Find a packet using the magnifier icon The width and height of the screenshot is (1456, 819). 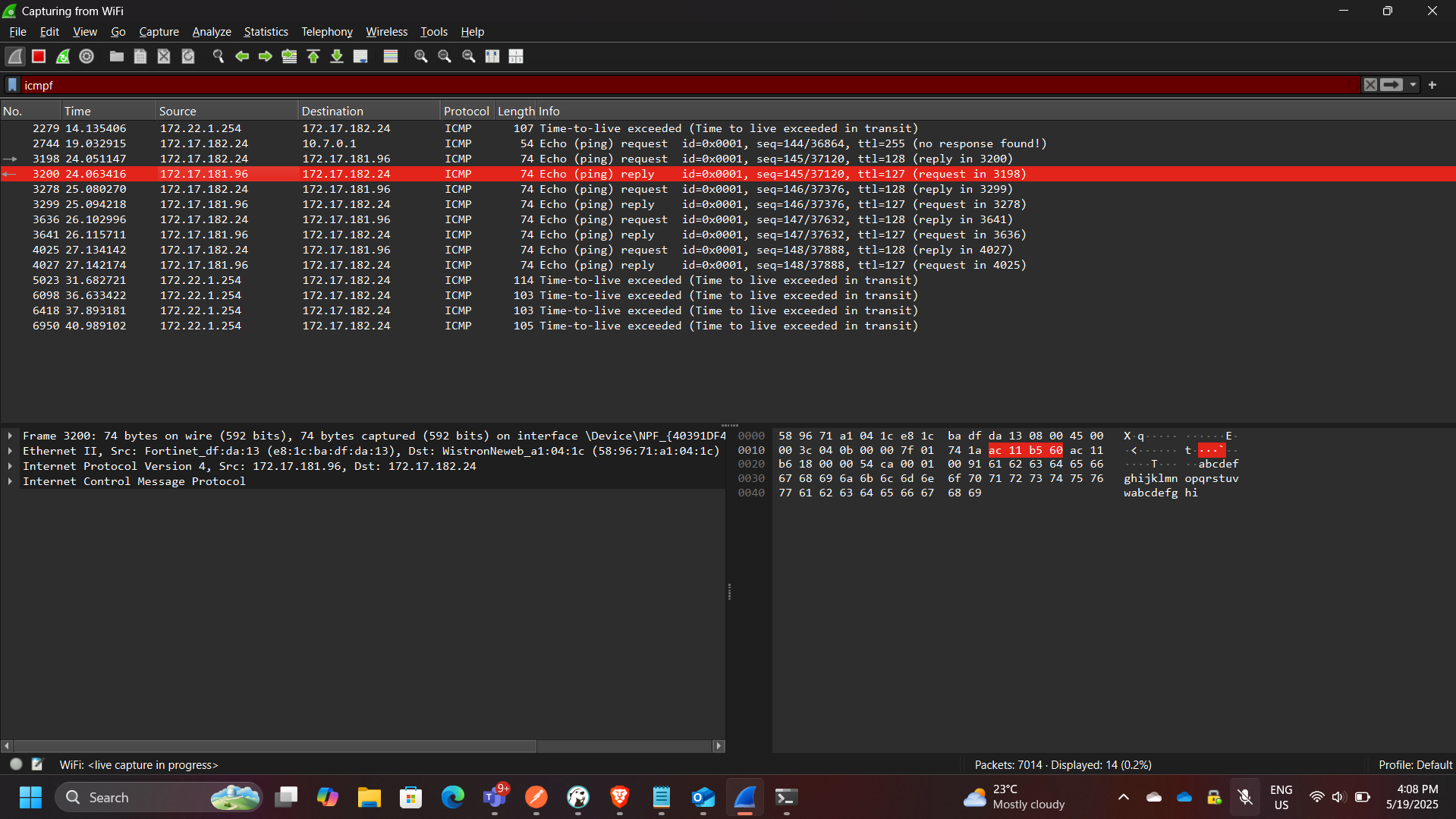[218, 56]
